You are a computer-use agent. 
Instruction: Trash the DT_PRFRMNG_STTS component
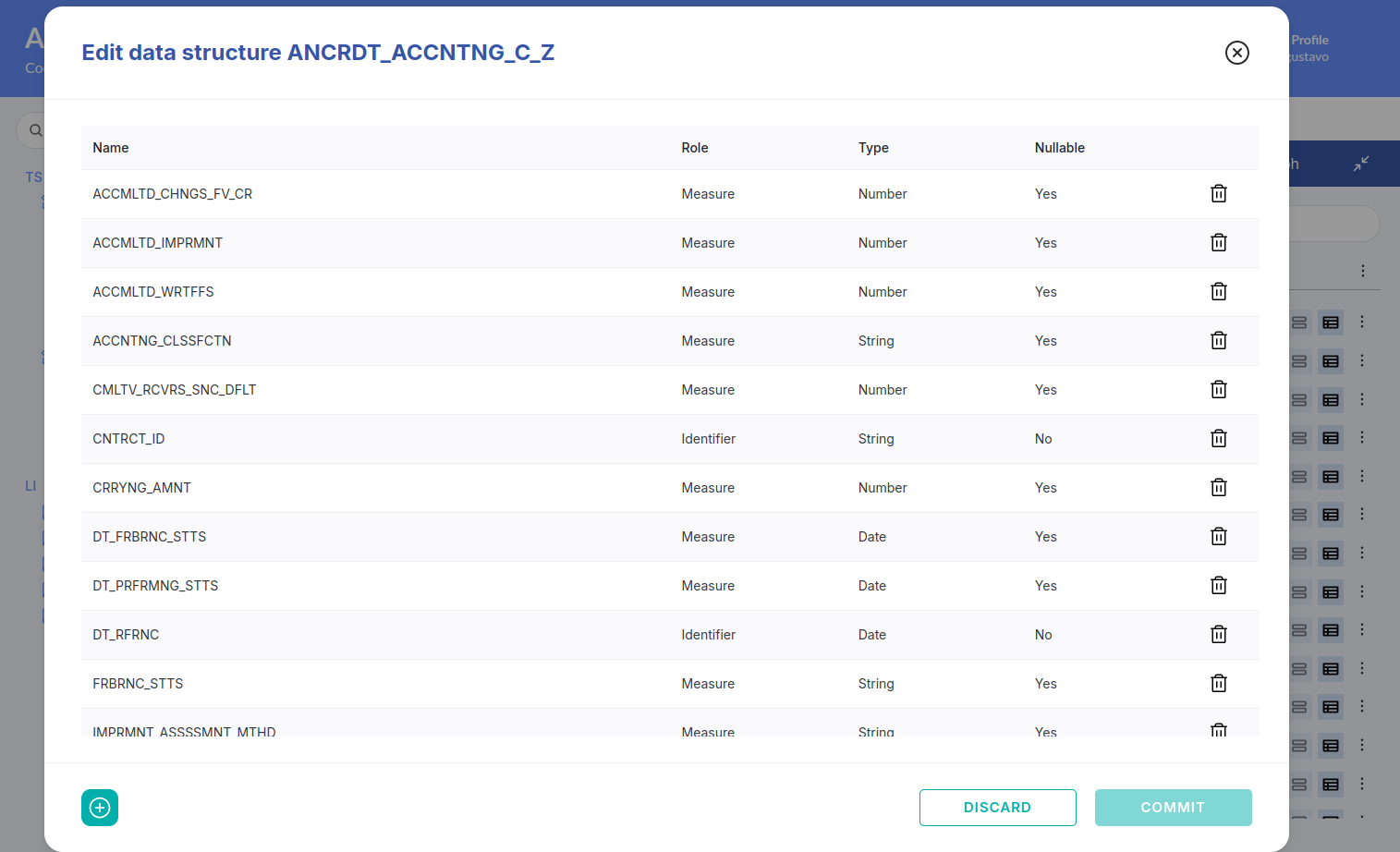1218,586
